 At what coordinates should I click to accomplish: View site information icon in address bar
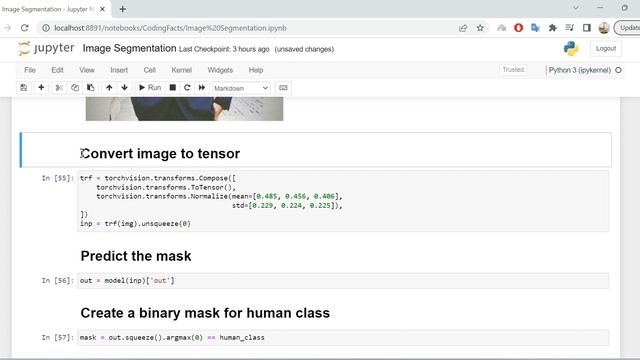[46, 28]
